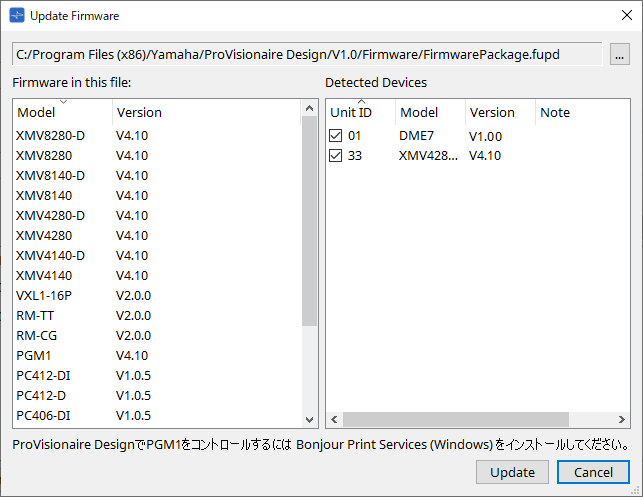
Task: Click the firmware list scroll up arrow
Action: pyautogui.click(x=310, y=108)
